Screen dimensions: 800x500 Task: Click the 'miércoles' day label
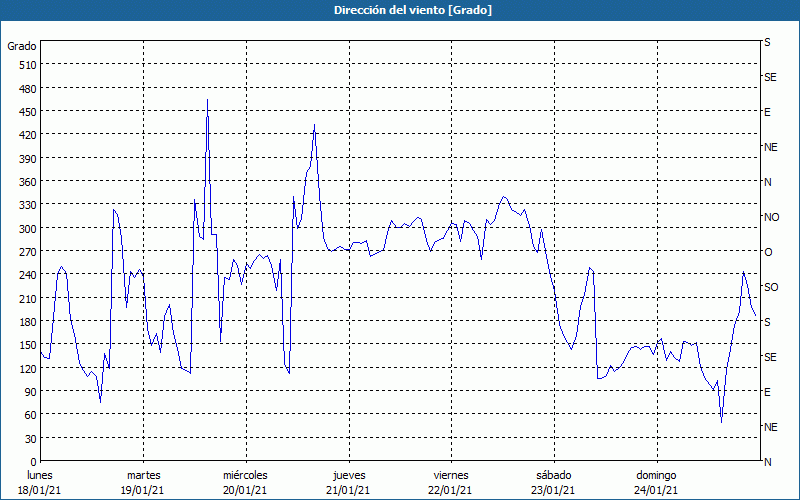point(245,475)
